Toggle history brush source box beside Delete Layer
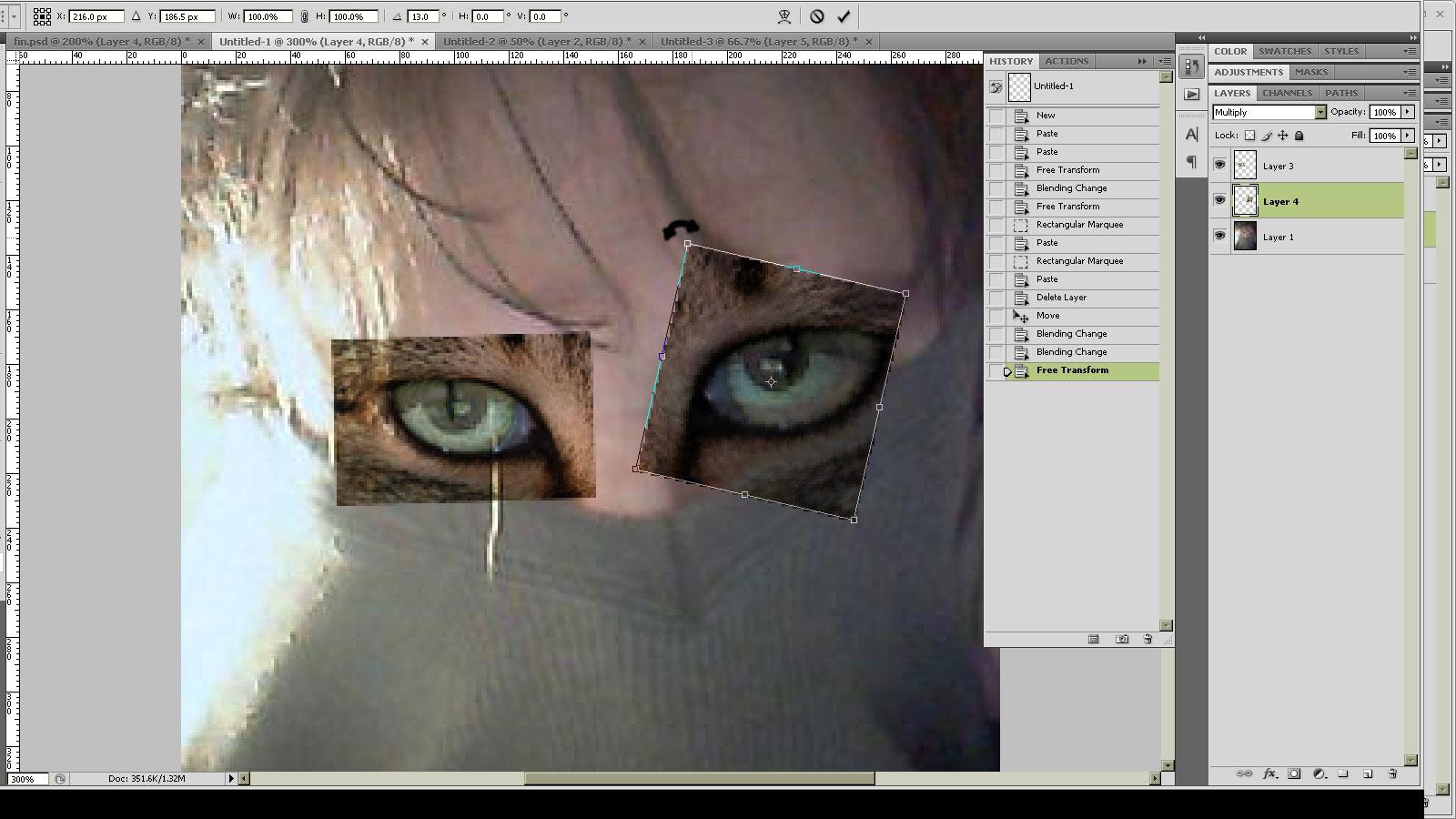Viewport: 1456px width, 819px height. [x=996, y=298]
